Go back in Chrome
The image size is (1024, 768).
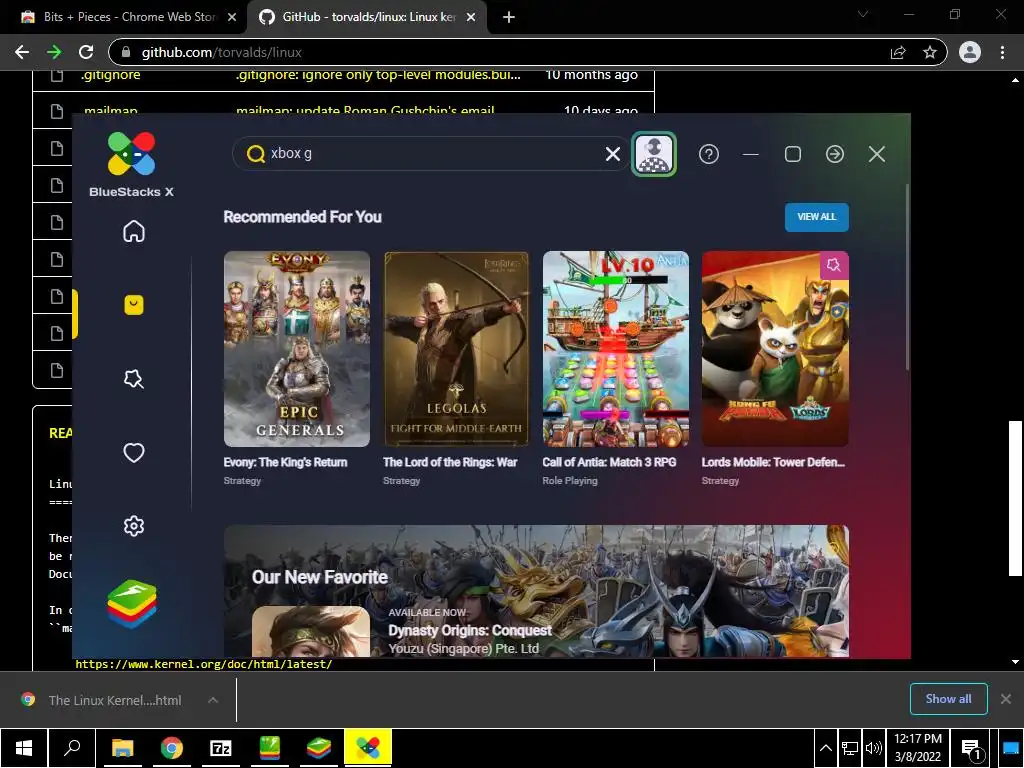tap(22, 52)
